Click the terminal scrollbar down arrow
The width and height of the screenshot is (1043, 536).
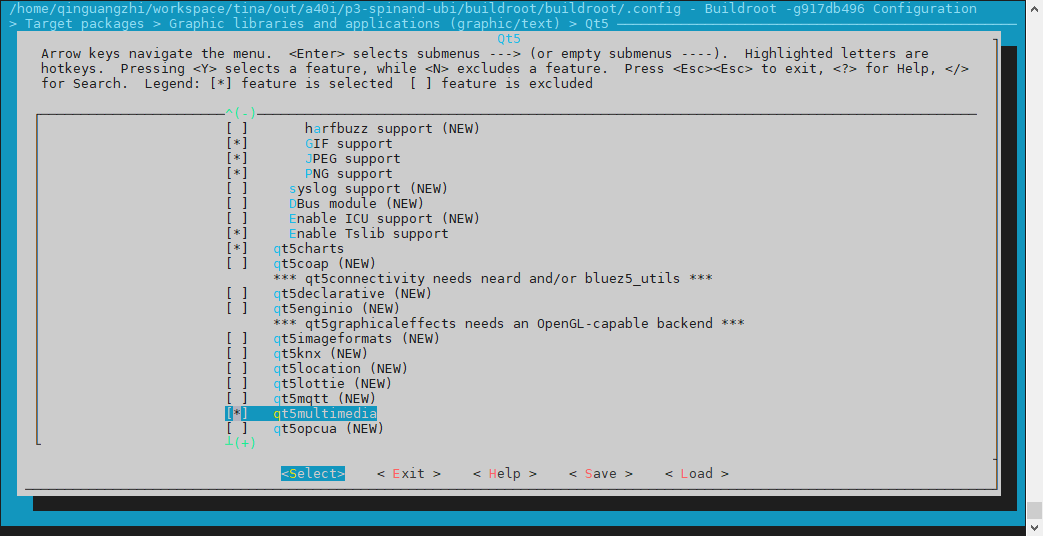1035,529
